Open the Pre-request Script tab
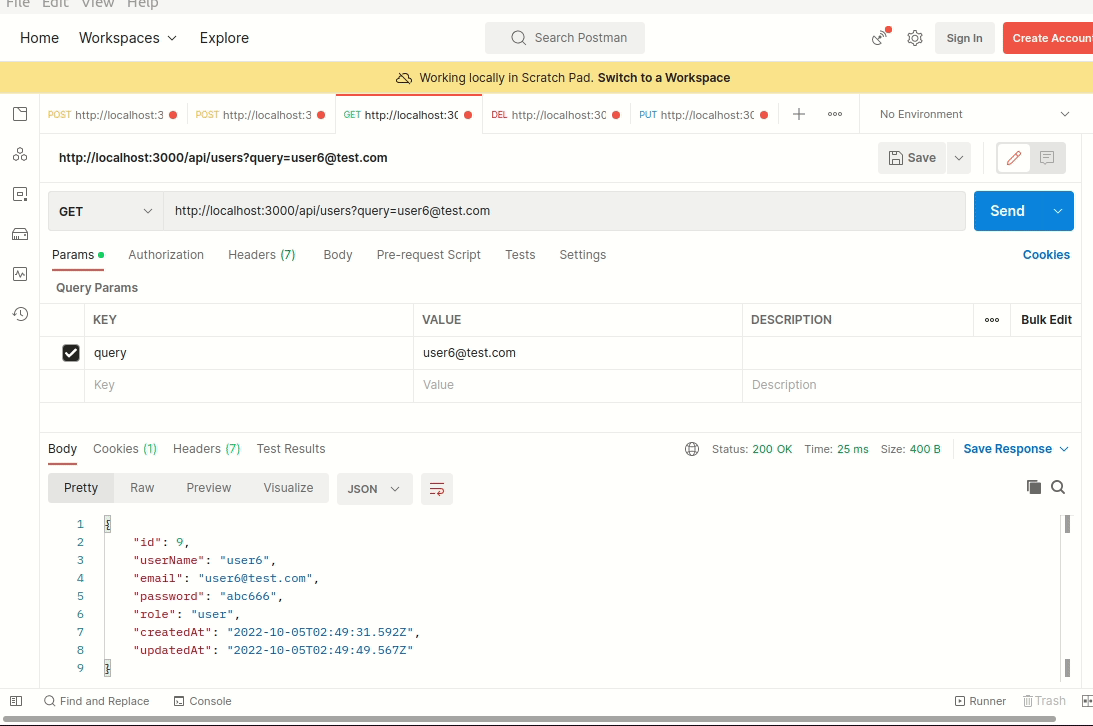The image size is (1093, 726). point(429,255)
